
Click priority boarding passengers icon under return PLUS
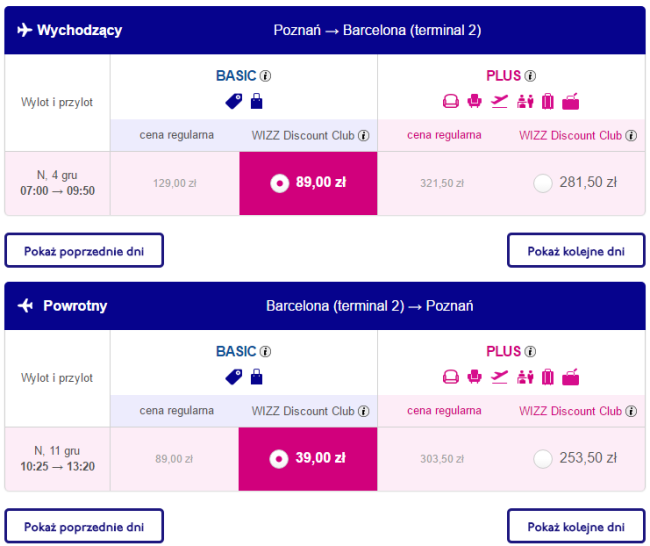(x=523, y=377)
